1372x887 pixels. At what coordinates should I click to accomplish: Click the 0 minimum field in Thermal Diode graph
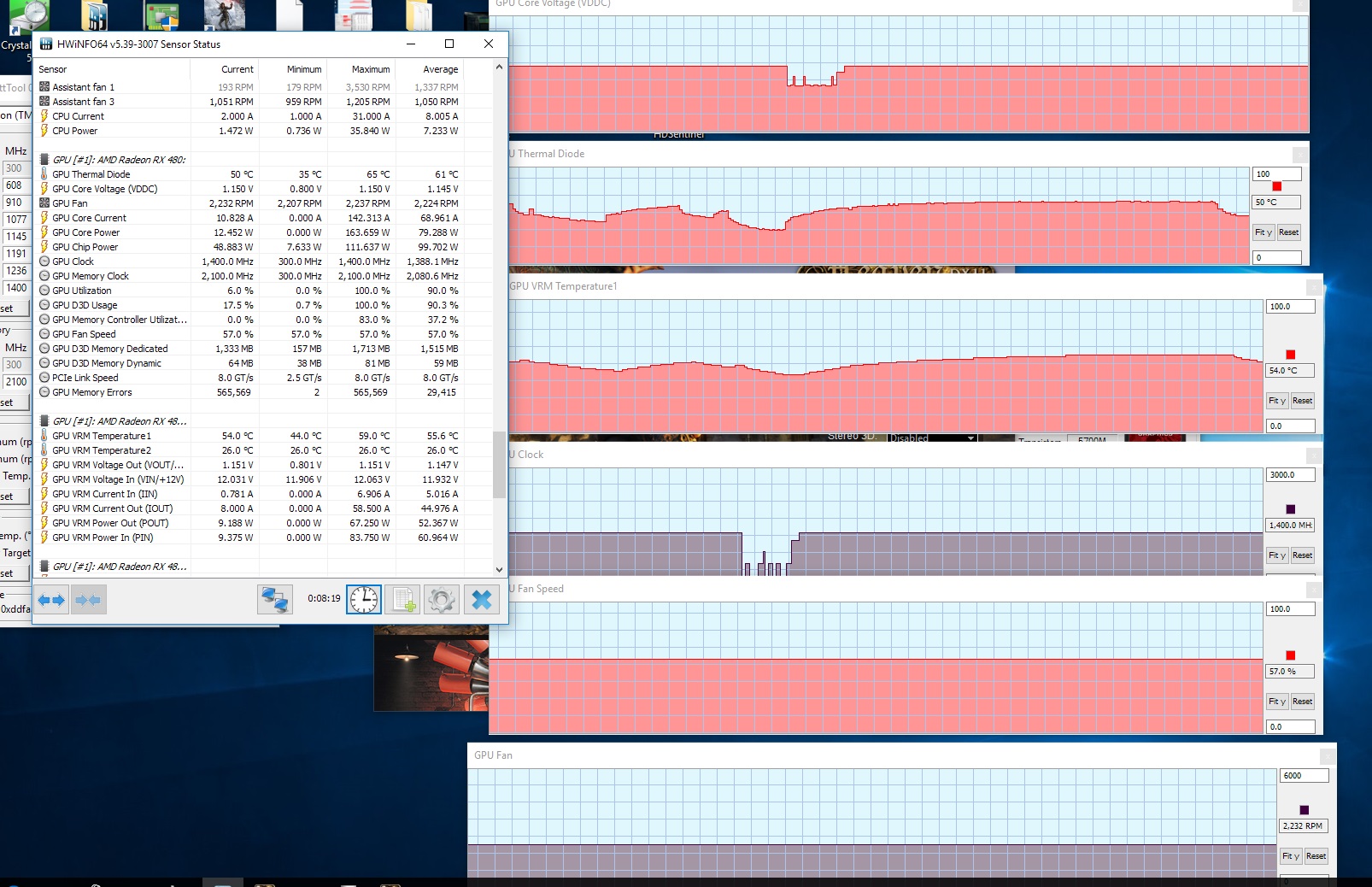coord(1277,257)
